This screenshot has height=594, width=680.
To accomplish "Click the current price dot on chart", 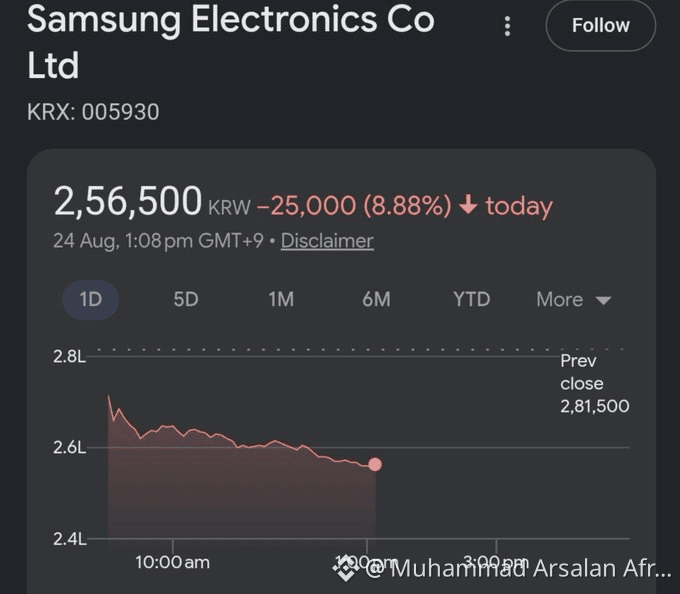I will (x=375, y=464).
